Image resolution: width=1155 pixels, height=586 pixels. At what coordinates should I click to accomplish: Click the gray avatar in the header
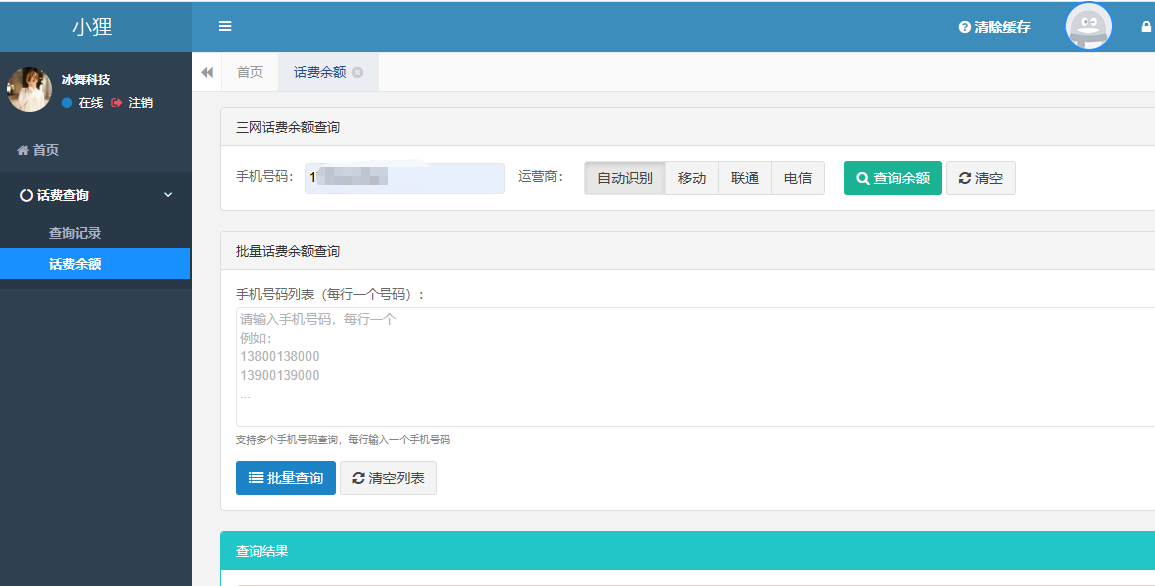pyautogui.click(x=1088, y=27)
